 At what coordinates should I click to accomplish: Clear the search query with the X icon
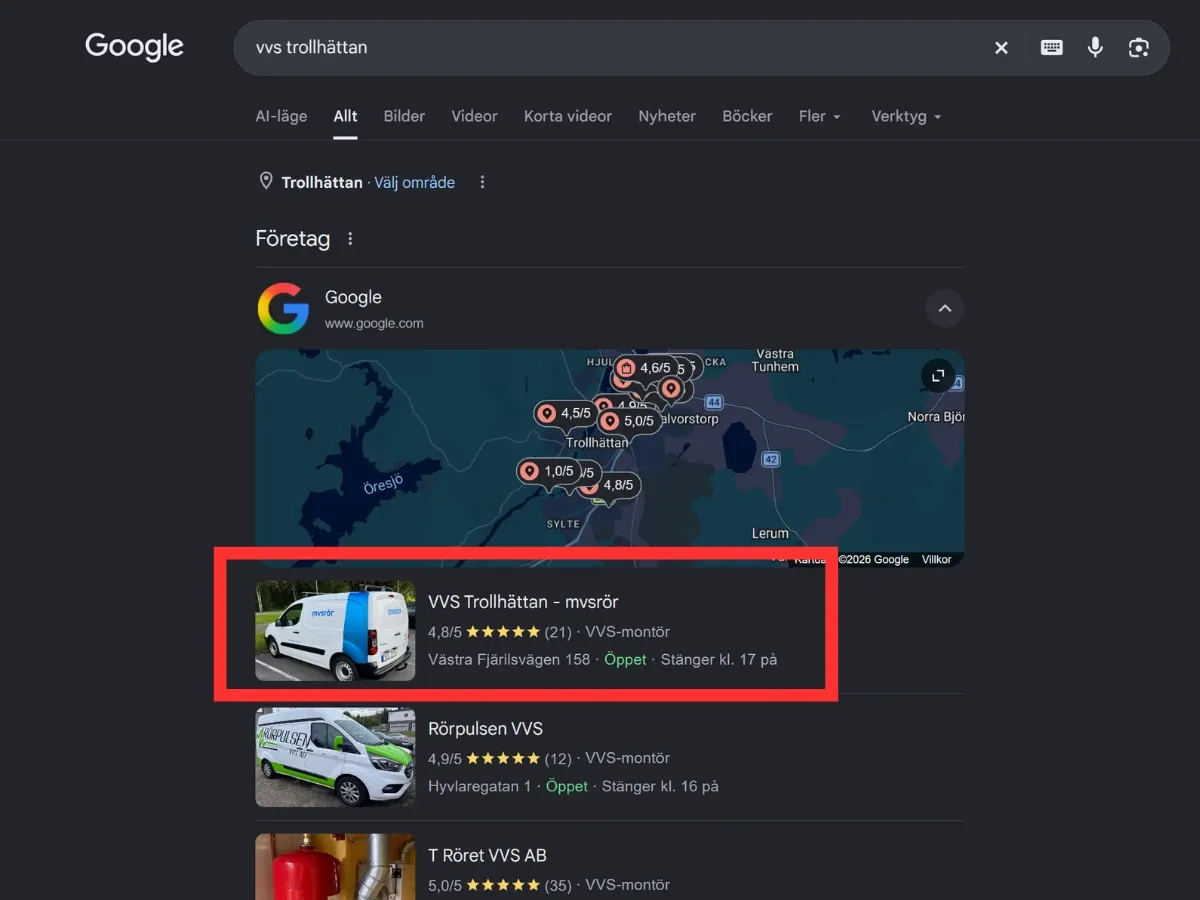[1001, 48]
